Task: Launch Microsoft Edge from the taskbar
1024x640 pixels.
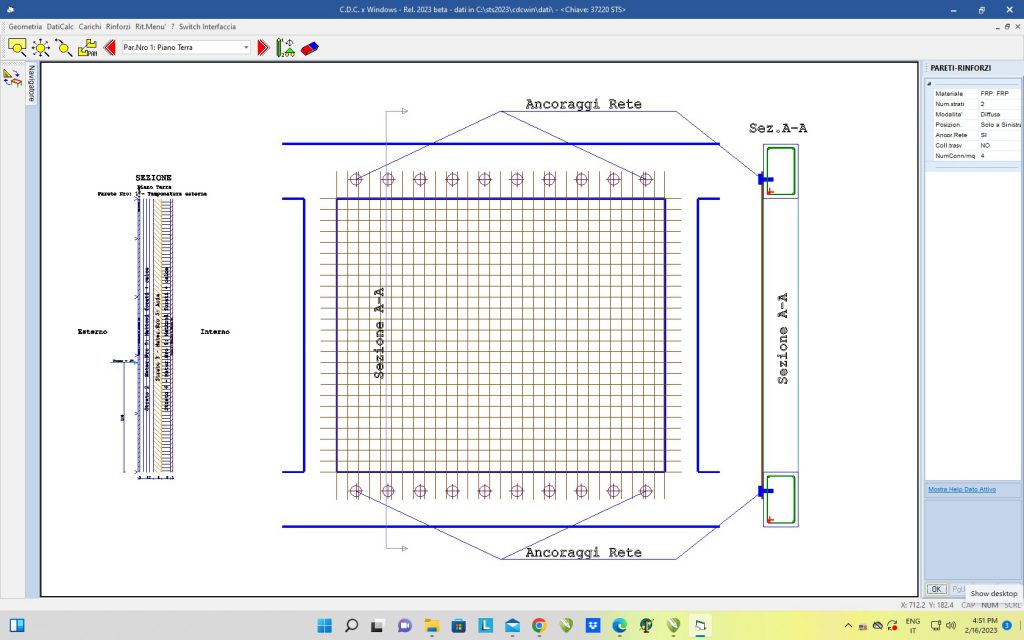Action: pos(619,625)
